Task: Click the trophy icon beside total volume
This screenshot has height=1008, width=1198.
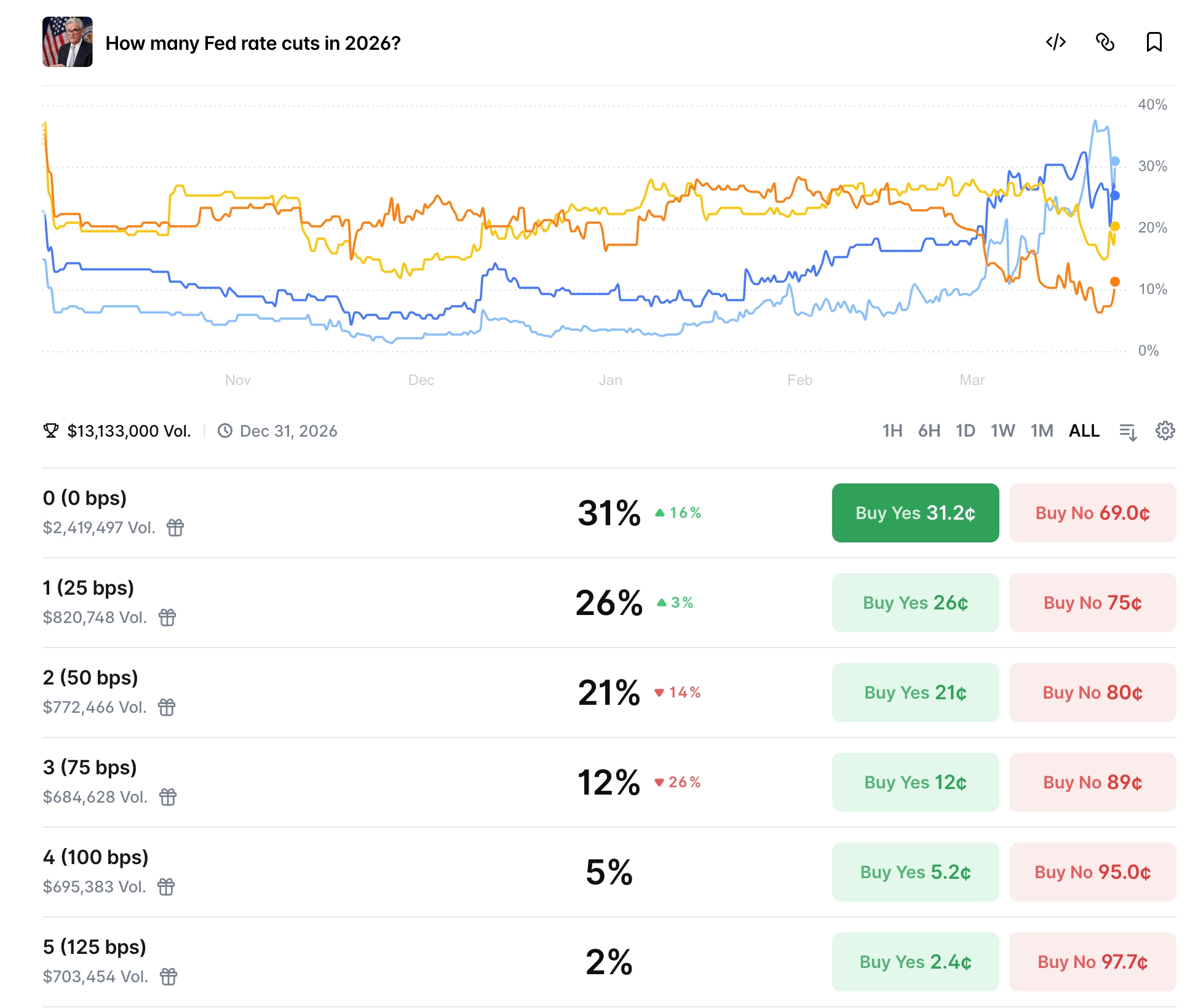Action: (52, 431)
